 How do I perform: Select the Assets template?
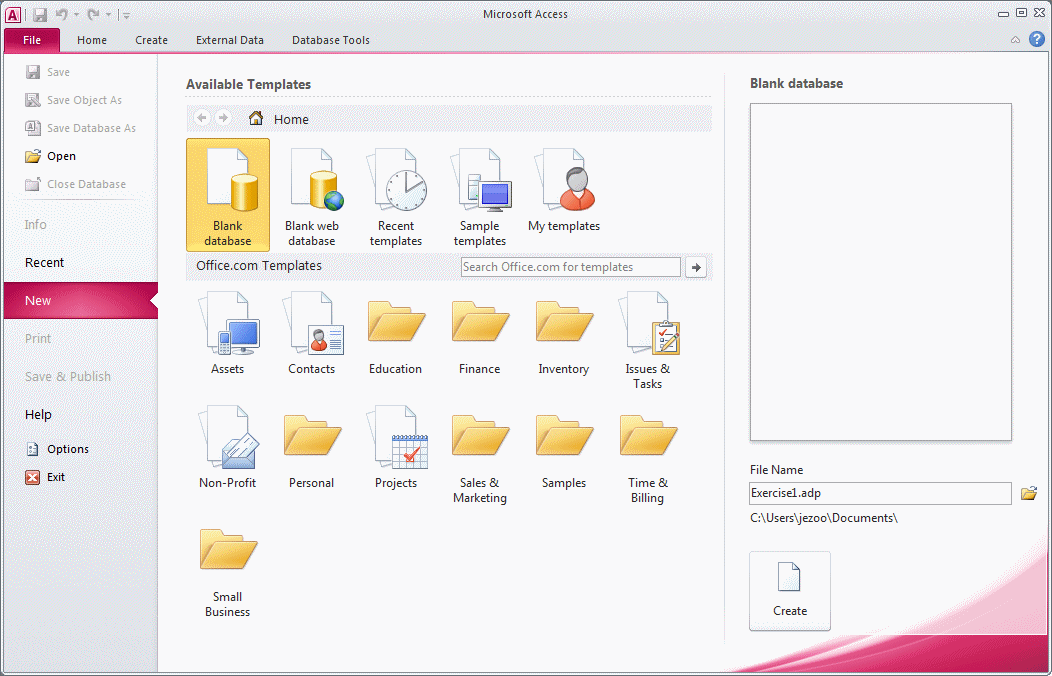[227, 332]
